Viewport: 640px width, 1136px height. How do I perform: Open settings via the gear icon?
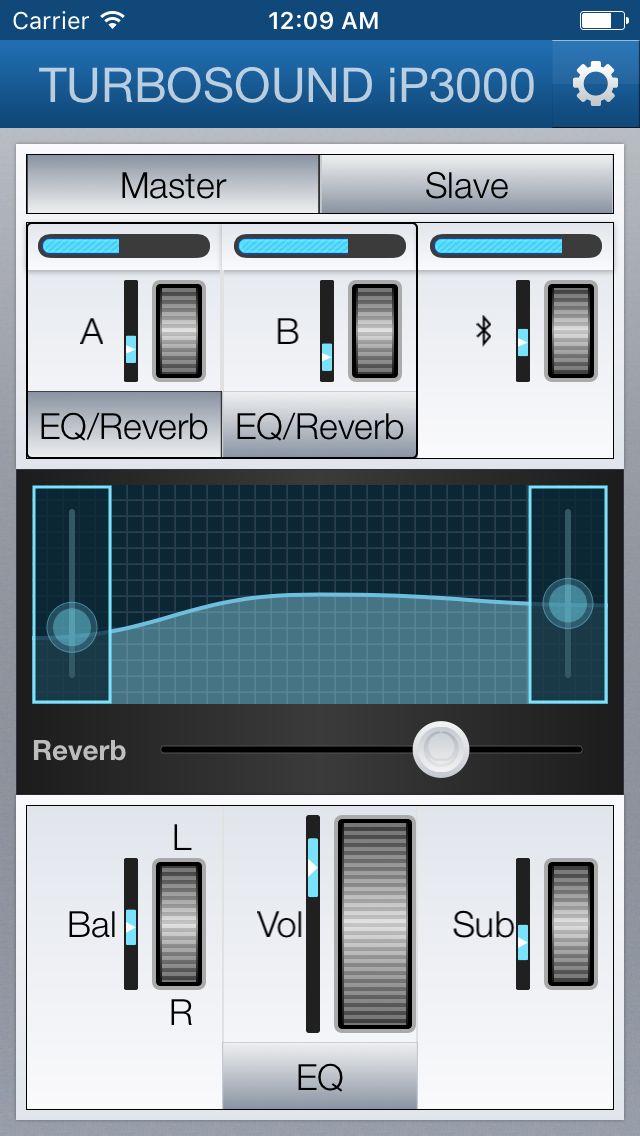coord(595,83)
